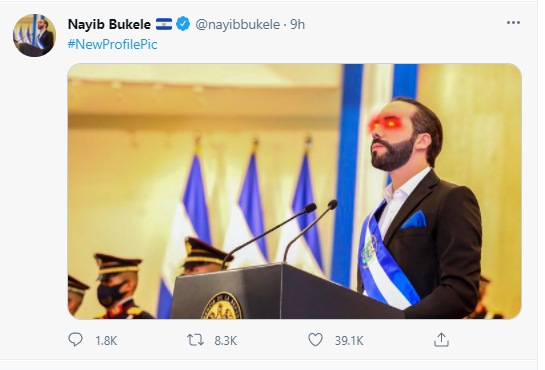Open the share tweet upload icon
This screenshot has width=545, height=370.
click(441, 340)
